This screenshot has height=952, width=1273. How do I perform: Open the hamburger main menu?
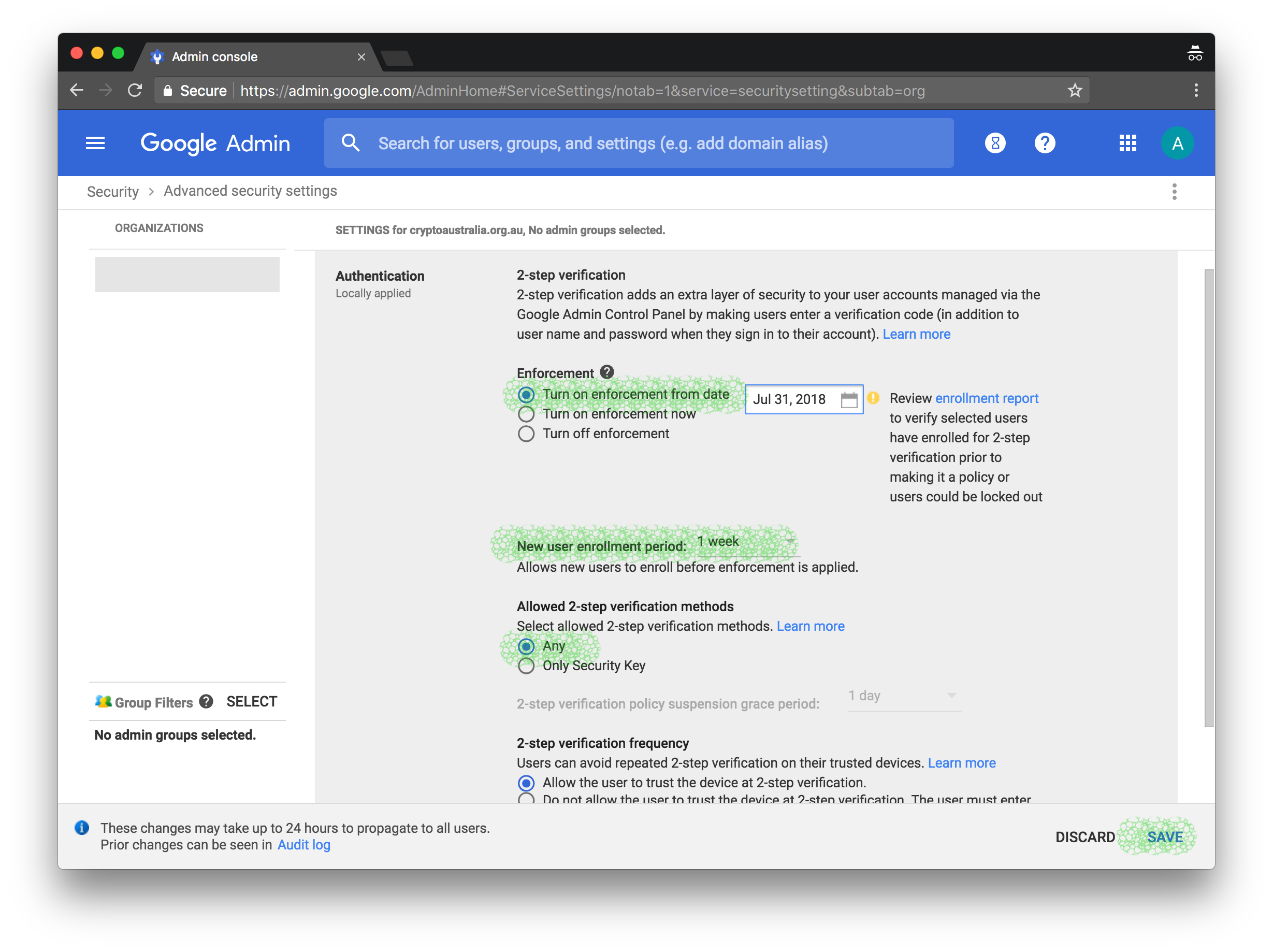pyautogui.click(x=95, y=143)
